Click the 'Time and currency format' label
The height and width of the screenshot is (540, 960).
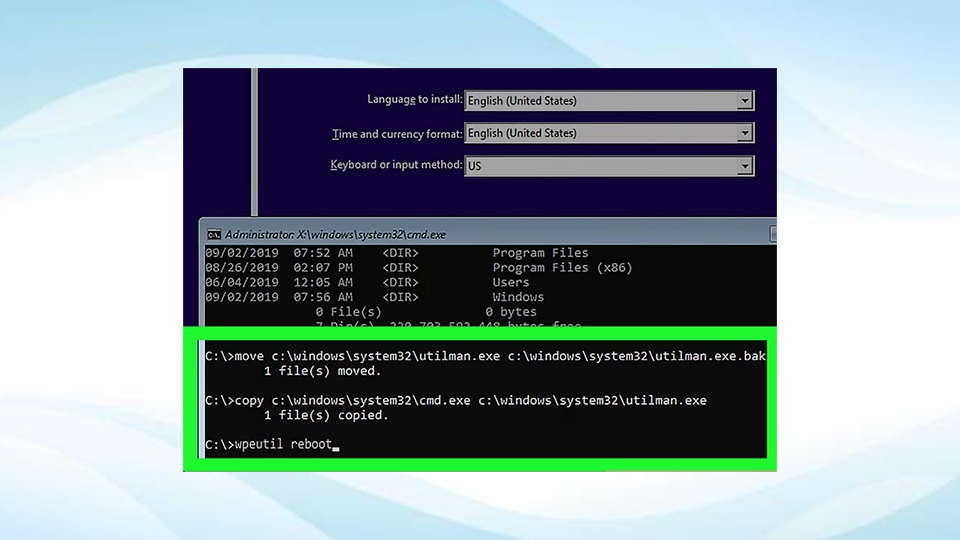click(x=397, y=134)
